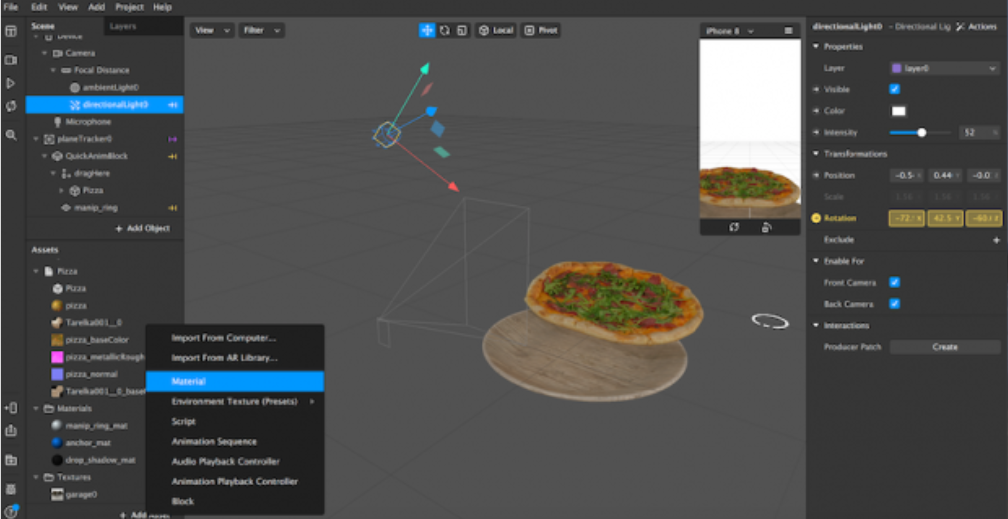Viewport: 1008px width, 519px height.
Task: Click the restart refresh icon in left toolbar
Action: tap(11, 107)
